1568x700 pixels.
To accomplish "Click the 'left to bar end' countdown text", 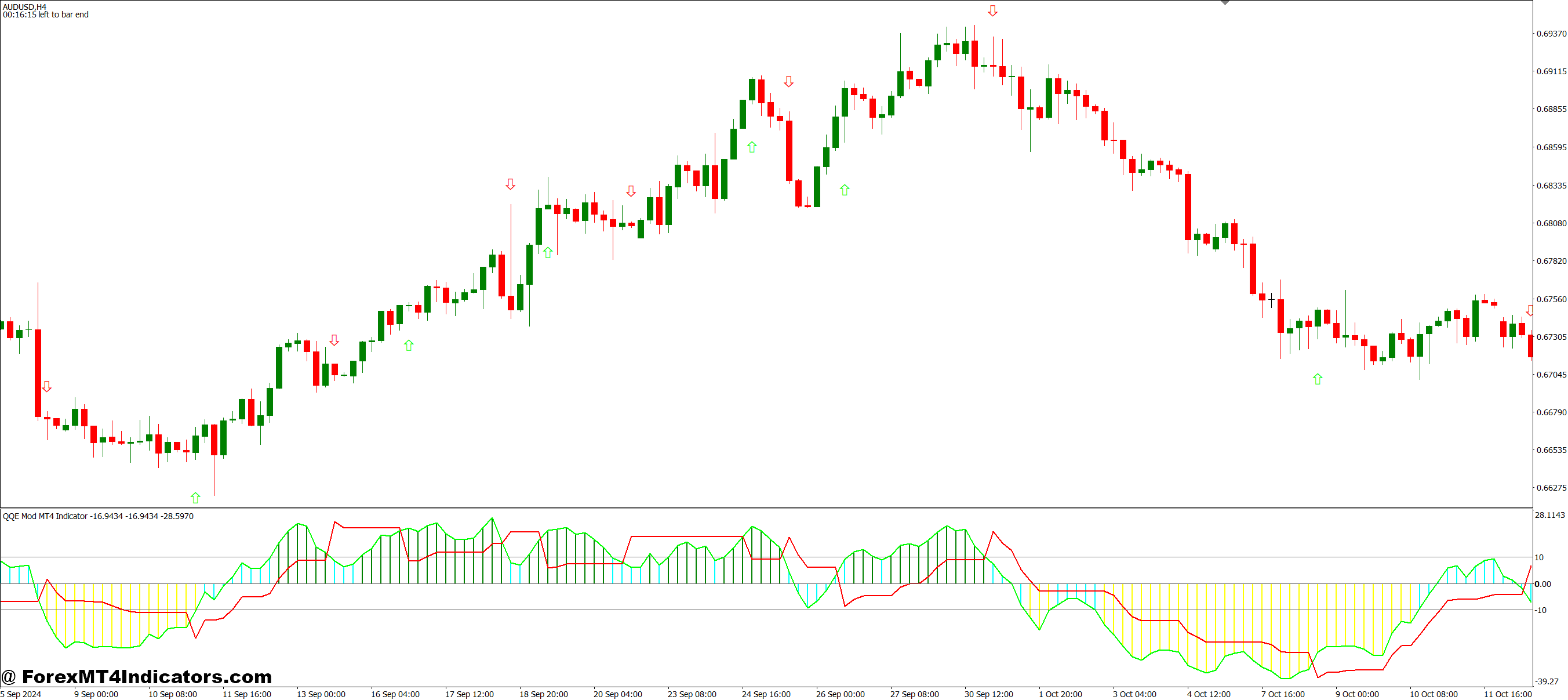I will 46,14.
